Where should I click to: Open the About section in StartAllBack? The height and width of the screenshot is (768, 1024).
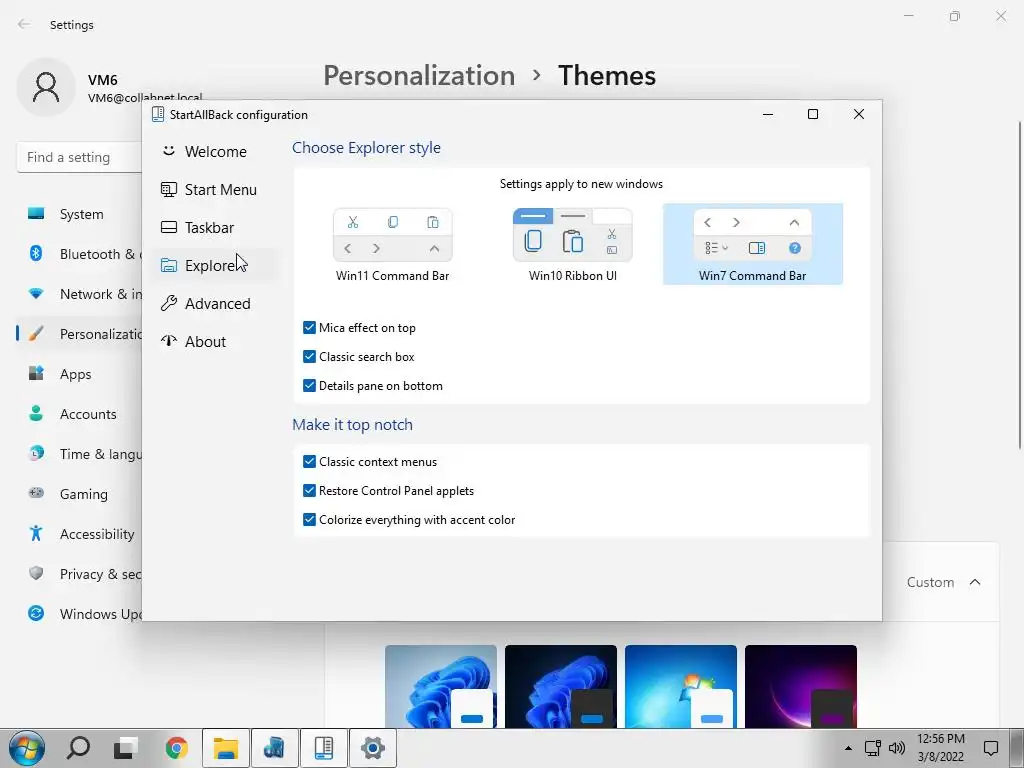click(x=215, y=342)
